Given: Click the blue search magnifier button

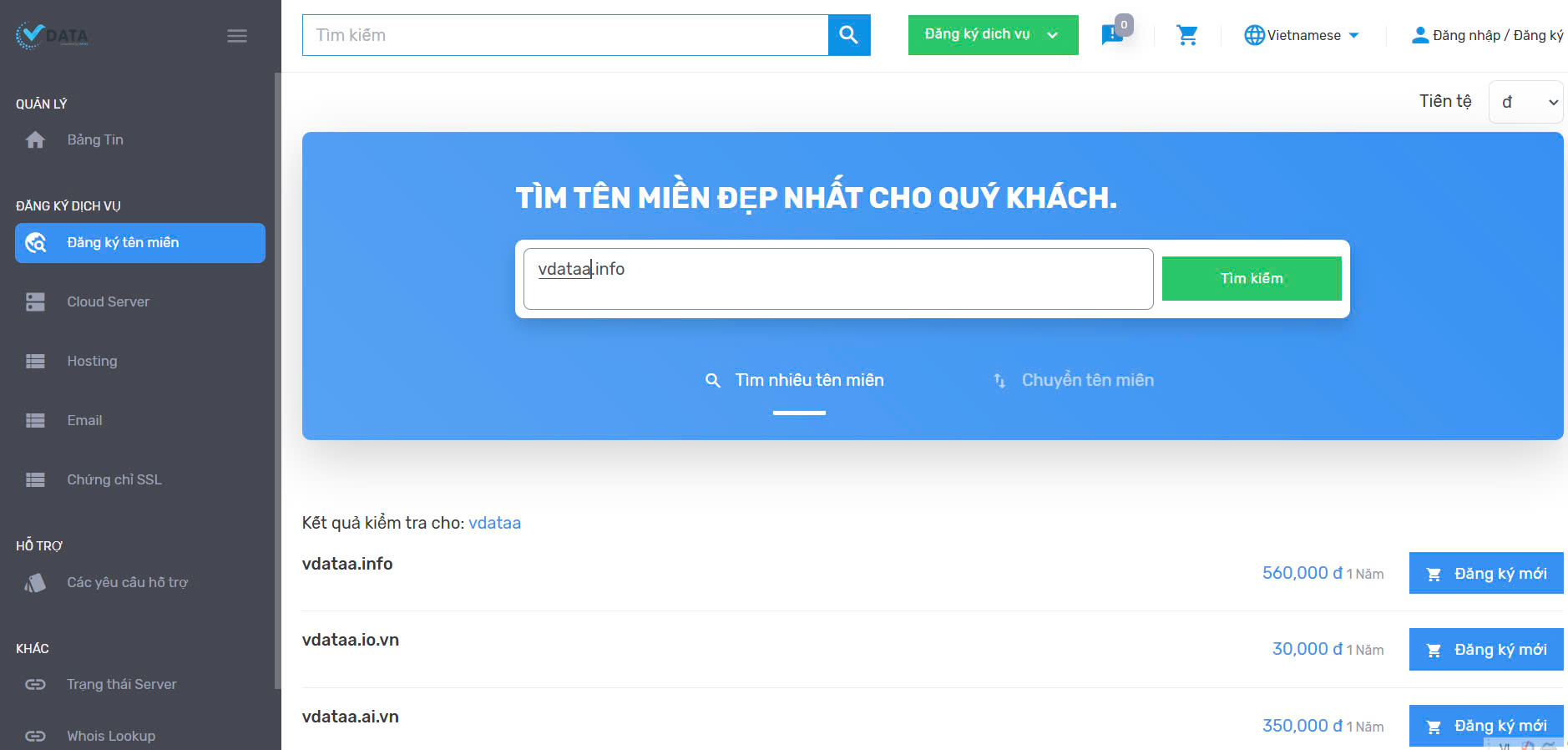Looking at the screenshot, I should click(x=849, y=35).
